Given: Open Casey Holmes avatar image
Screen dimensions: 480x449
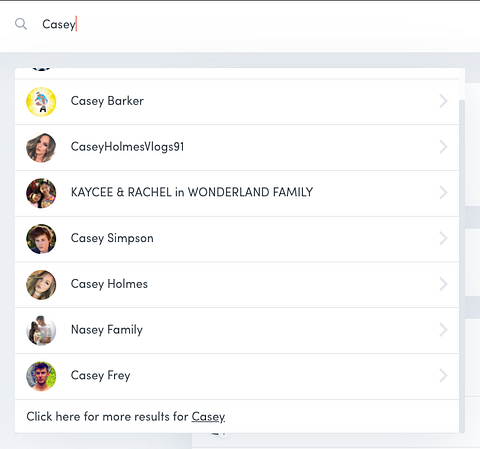Looking at the screenshot, I should point(41,285).
